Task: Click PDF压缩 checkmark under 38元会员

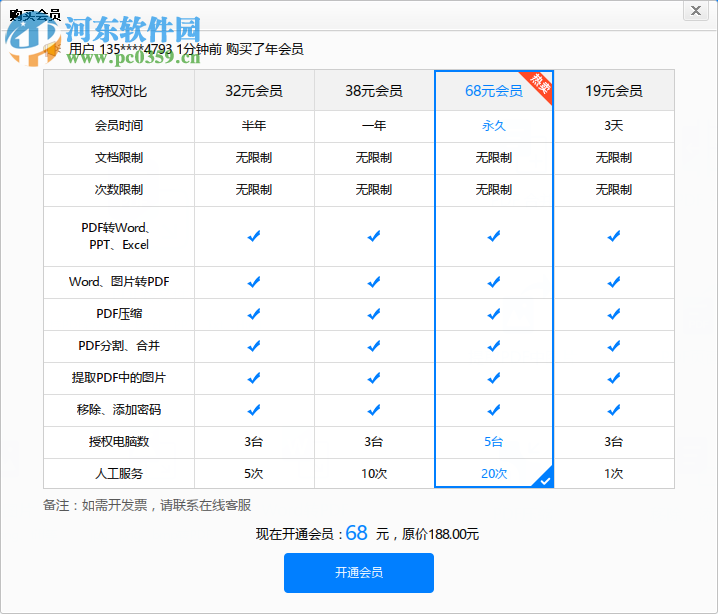Action: click(x=374, y=314)
